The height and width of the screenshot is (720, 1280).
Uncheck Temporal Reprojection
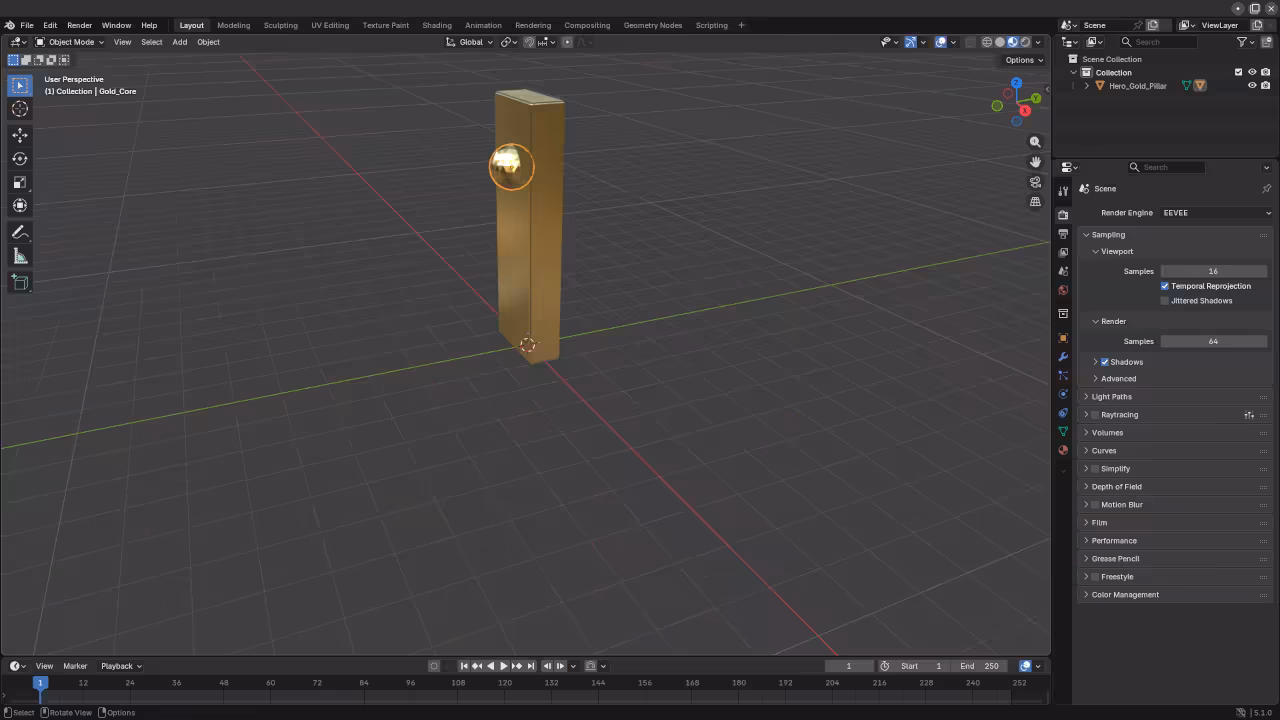1164,285
